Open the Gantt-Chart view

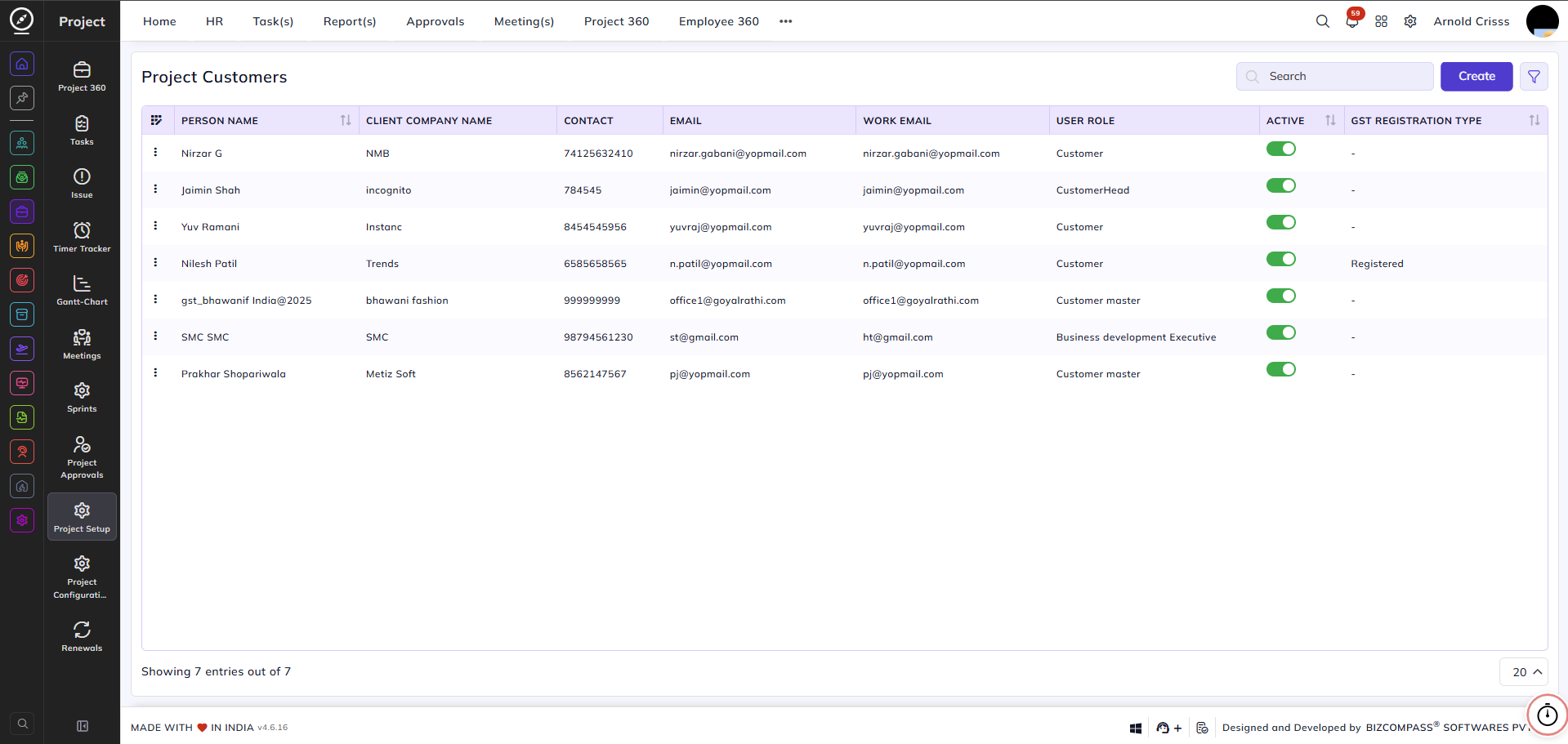tap(82, 291)
